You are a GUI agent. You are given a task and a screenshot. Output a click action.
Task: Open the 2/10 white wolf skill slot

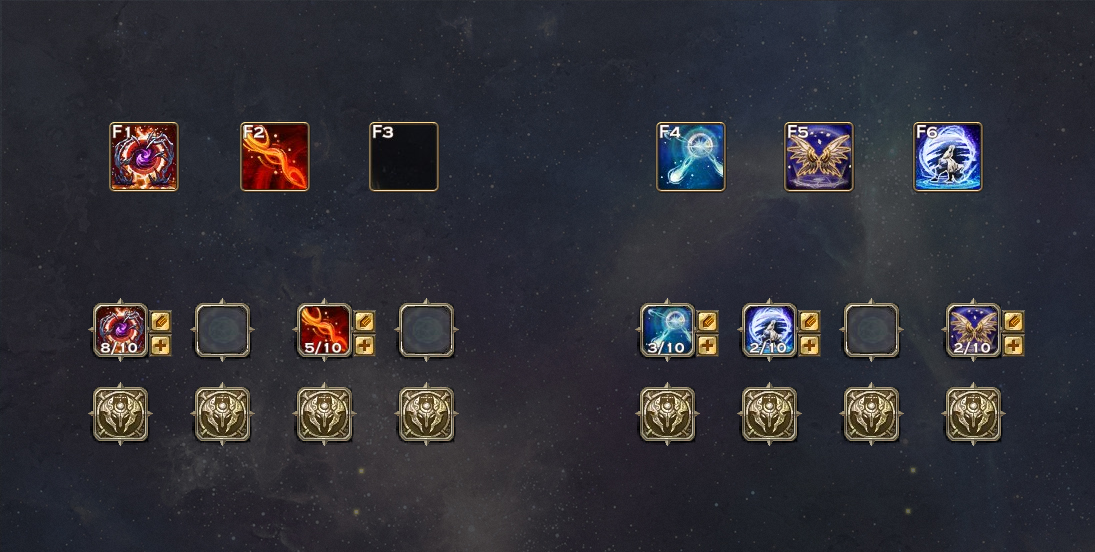[770, 330]
